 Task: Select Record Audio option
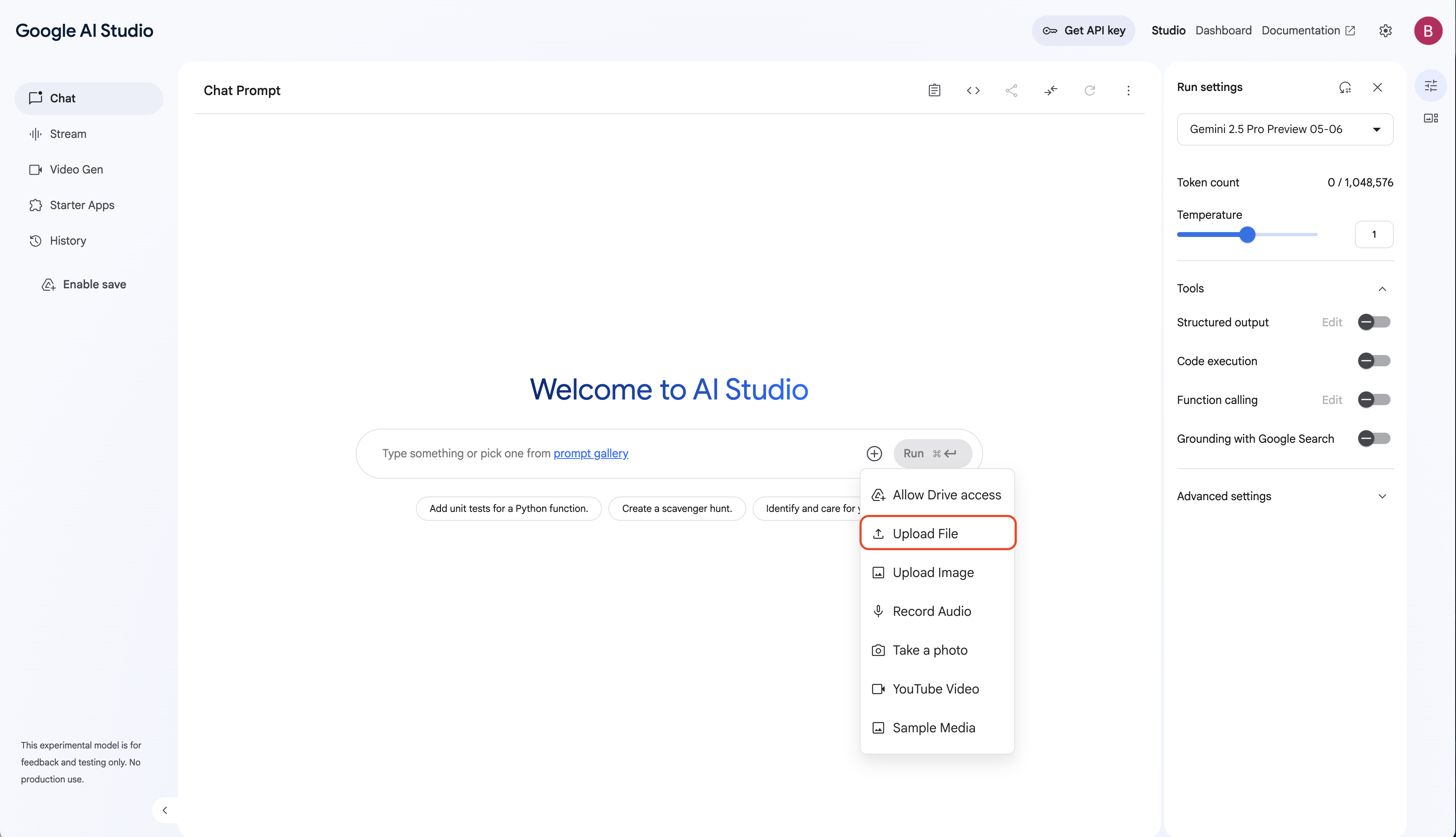[x=937, y=611]
